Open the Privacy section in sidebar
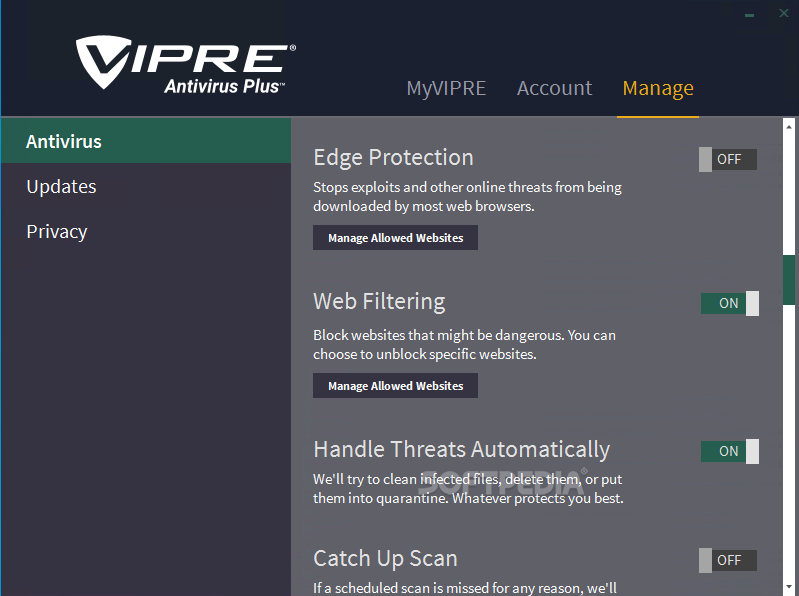 [146, 231]
